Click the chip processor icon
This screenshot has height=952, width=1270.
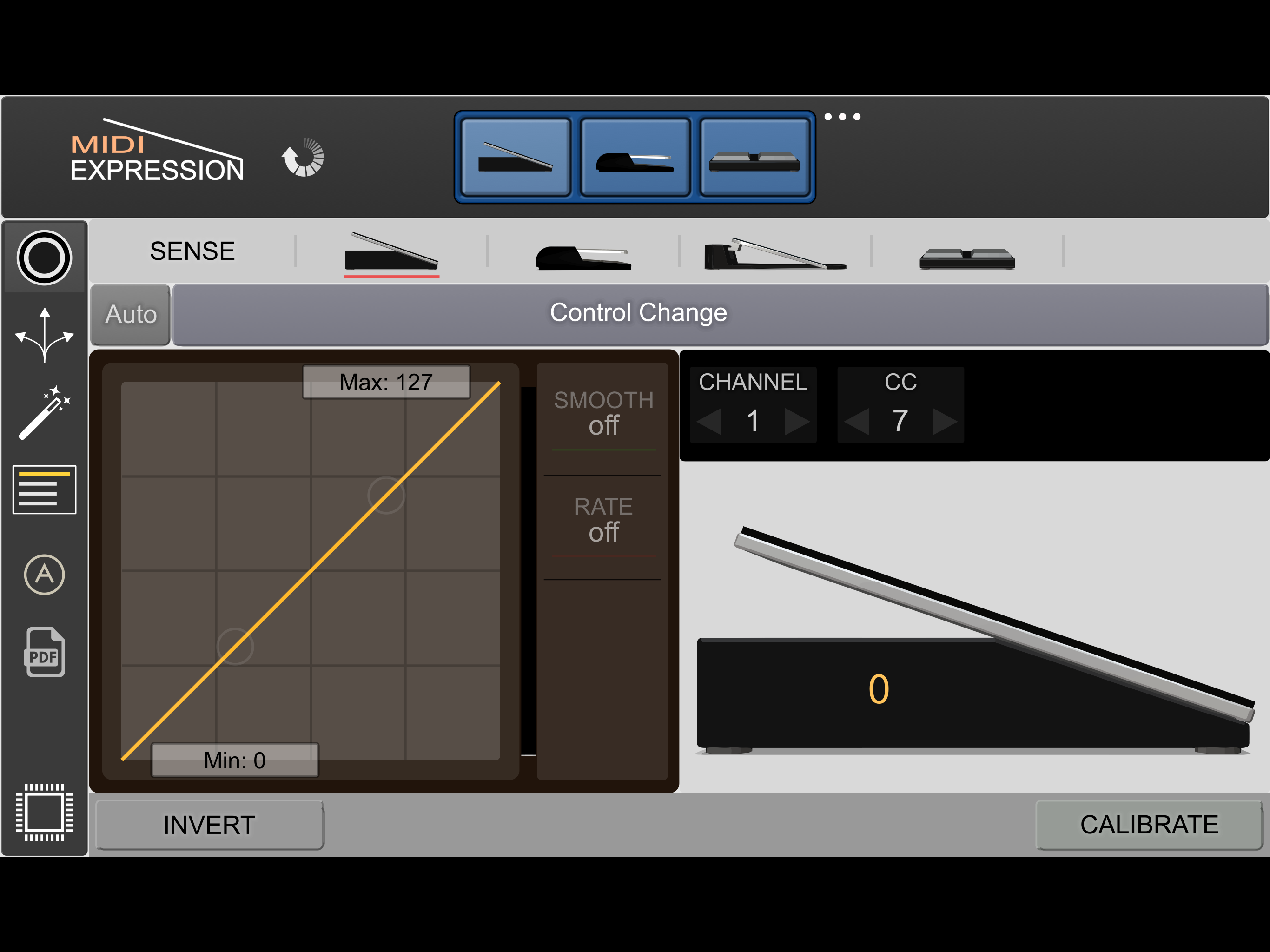(x=44, y=812)
